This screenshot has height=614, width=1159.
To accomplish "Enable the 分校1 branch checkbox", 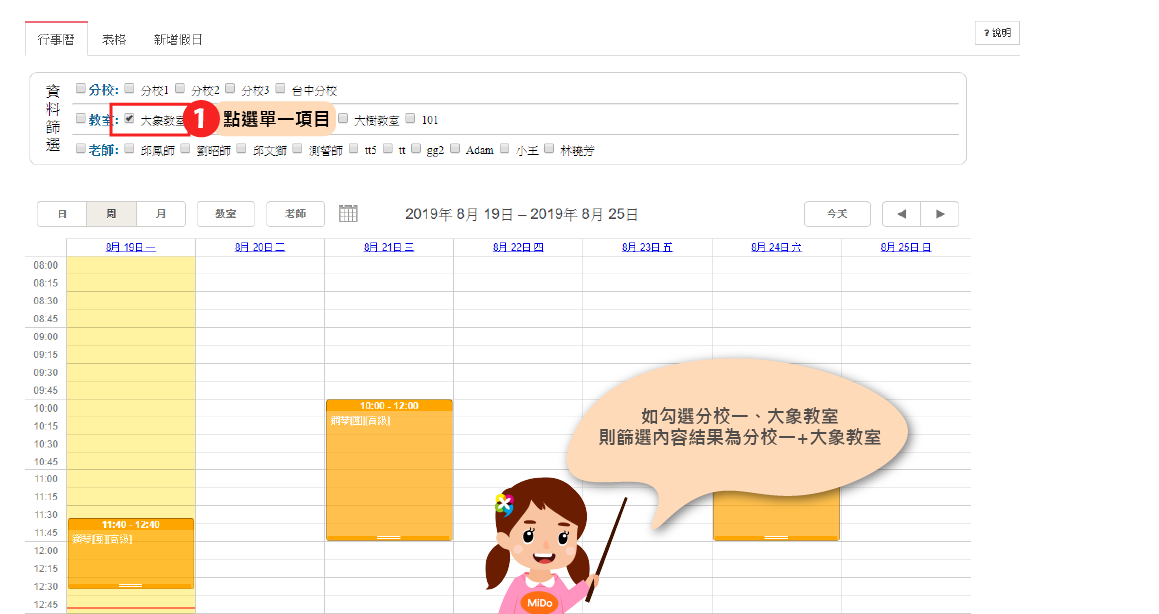I will click(x=129, y=89).
